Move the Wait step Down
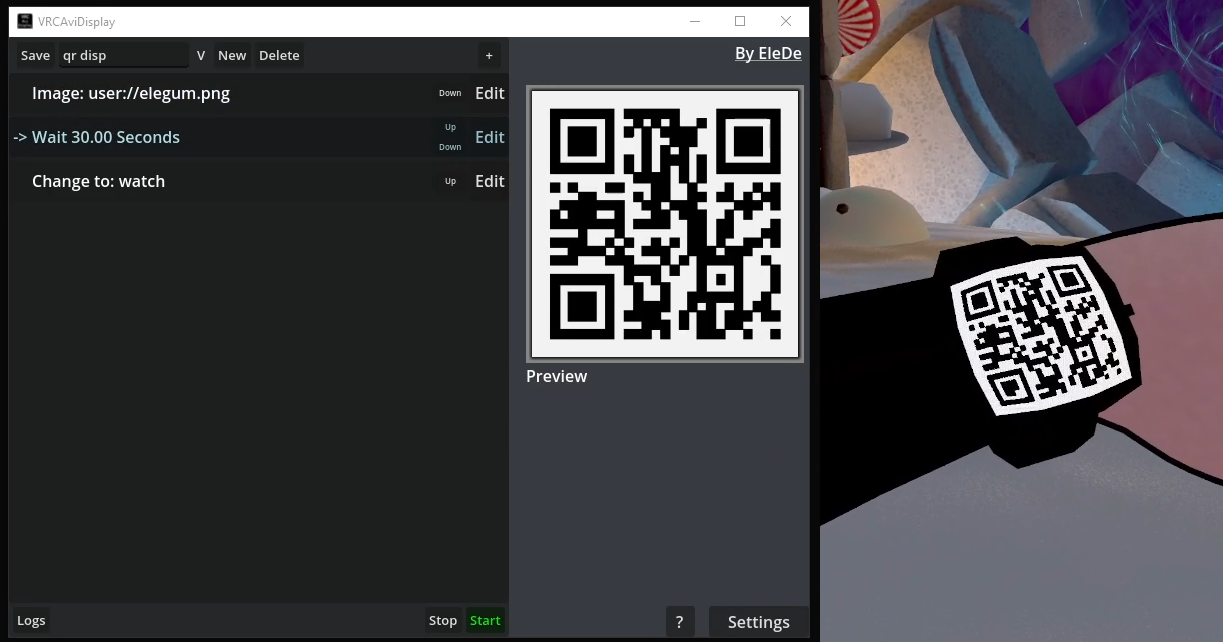 click(x=450, y=147)
